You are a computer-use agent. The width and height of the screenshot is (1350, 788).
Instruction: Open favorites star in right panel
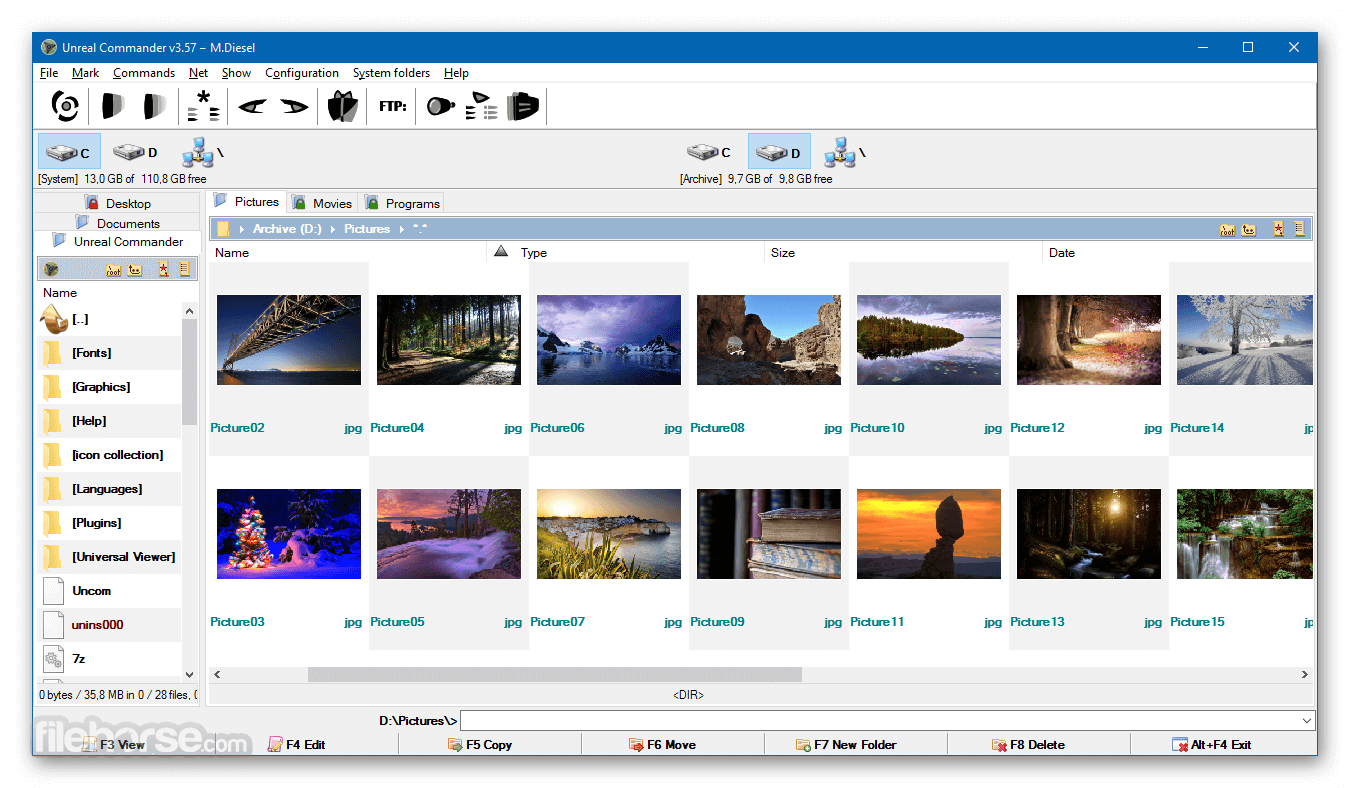coord(1278,229)
